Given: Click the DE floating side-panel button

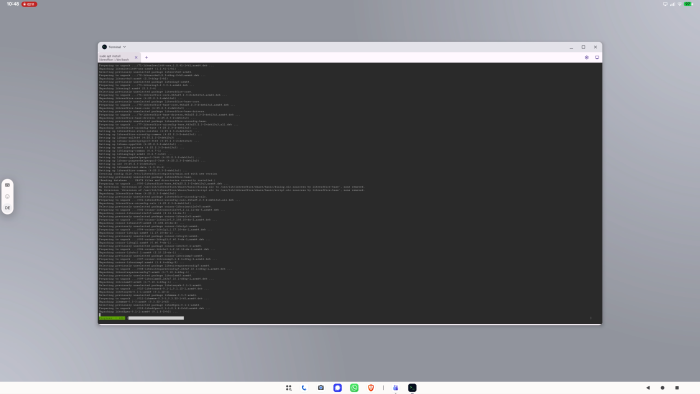Looking at the screenshot, I should tap(7, 207).
